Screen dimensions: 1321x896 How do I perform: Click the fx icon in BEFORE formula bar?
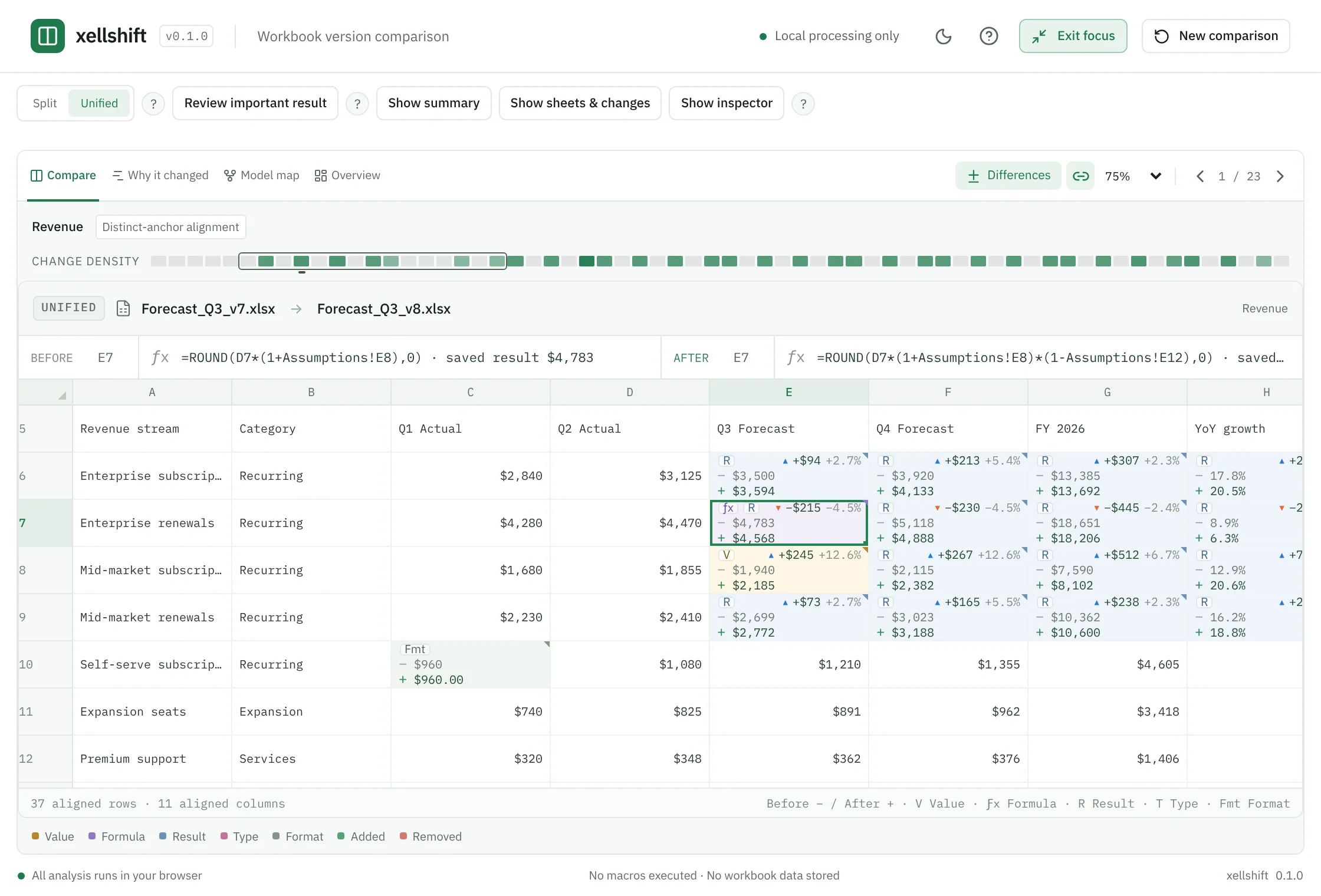[x=160, y=357]
